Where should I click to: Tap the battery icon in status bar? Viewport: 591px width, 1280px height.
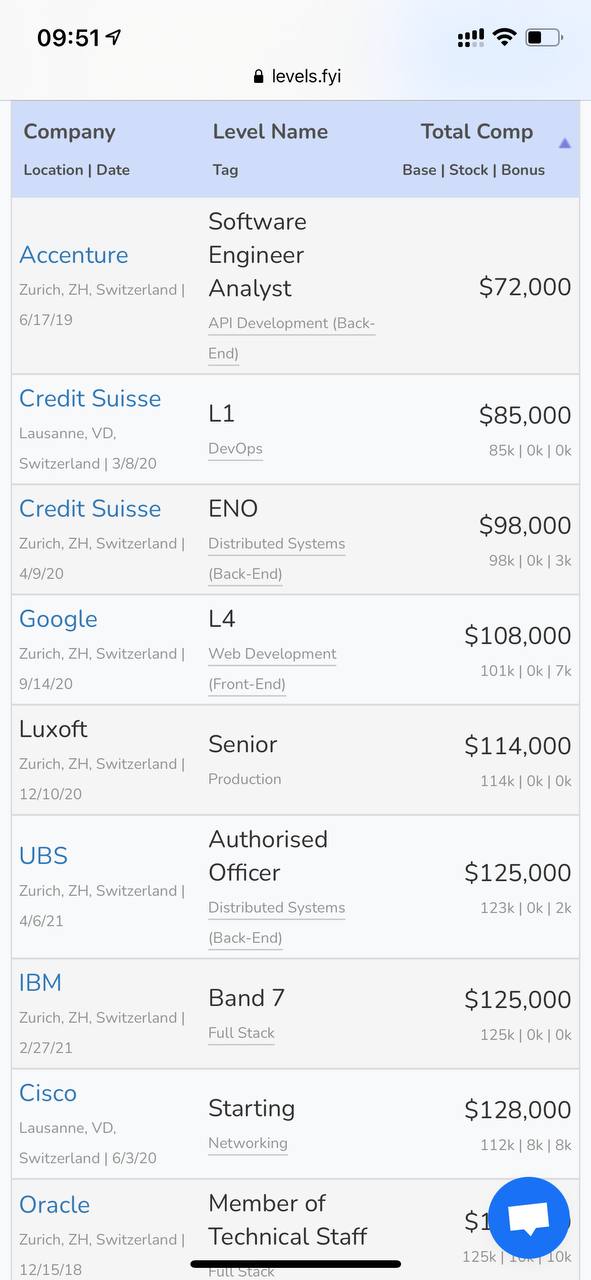(x=544, y=38)
